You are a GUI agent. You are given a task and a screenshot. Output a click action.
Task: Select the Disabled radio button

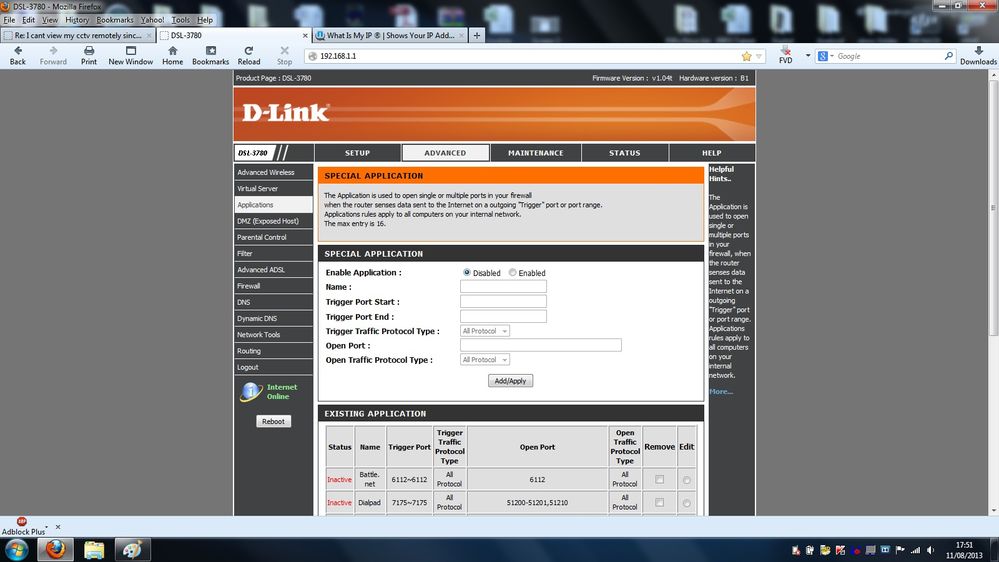(466, 273)
